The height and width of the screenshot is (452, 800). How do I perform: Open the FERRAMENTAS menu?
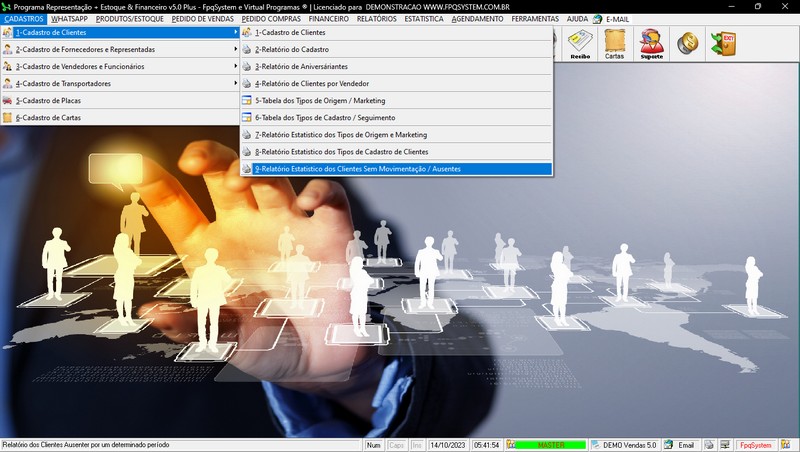(x=535, y=19)
